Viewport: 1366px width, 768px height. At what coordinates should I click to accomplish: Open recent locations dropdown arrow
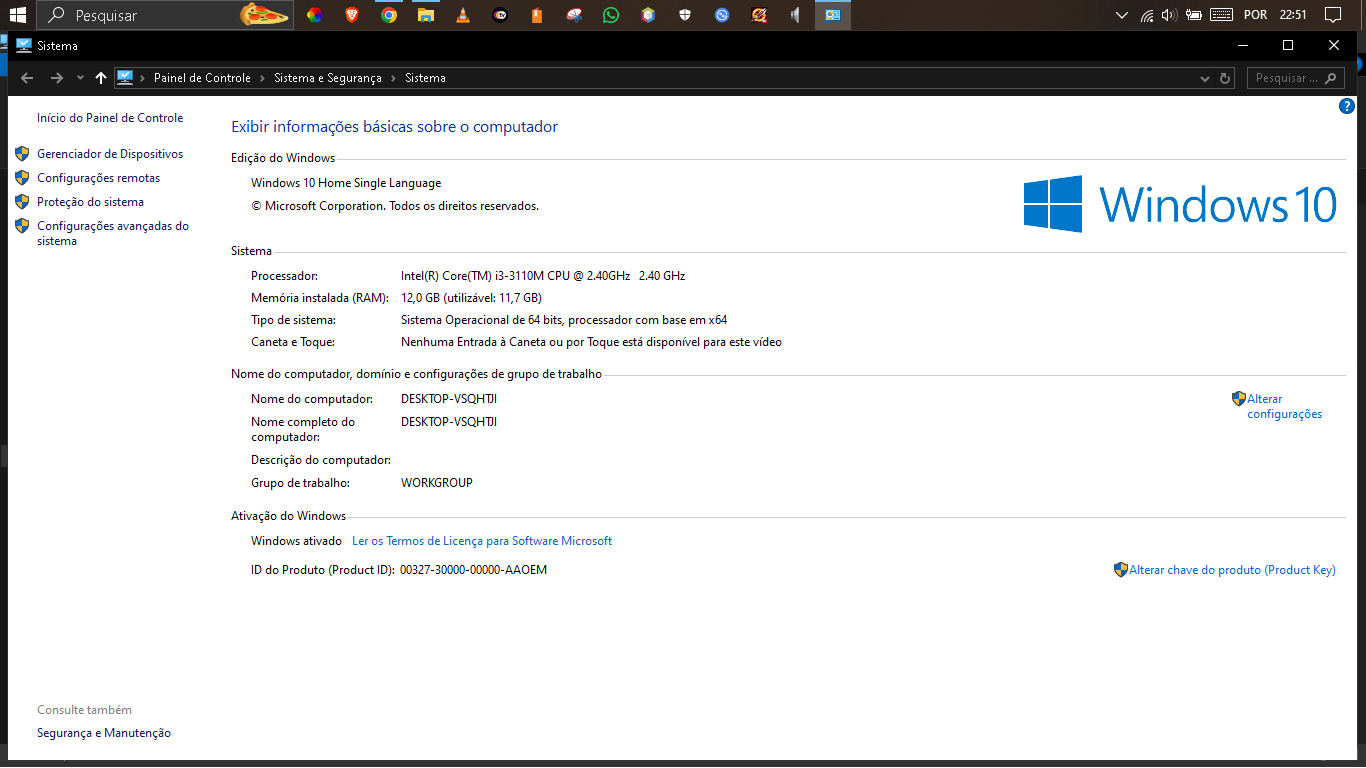tap(80, 78)
